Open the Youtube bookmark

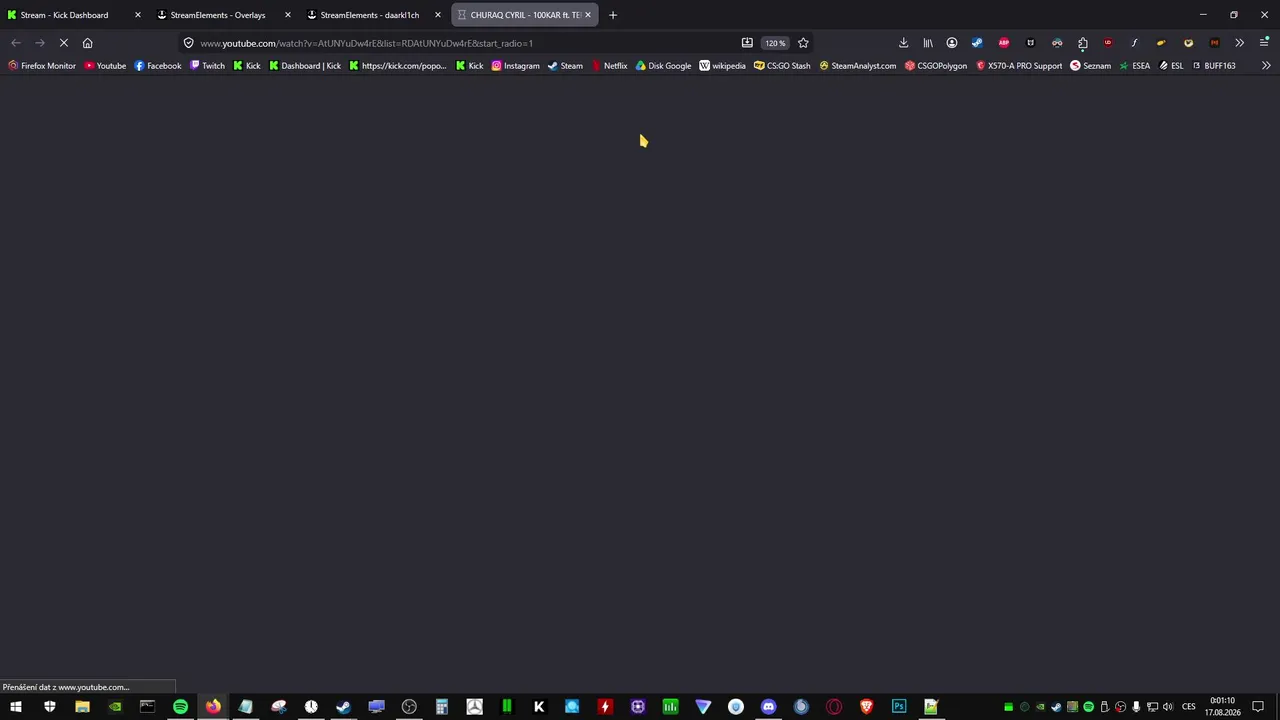click(x=105, y=66)
